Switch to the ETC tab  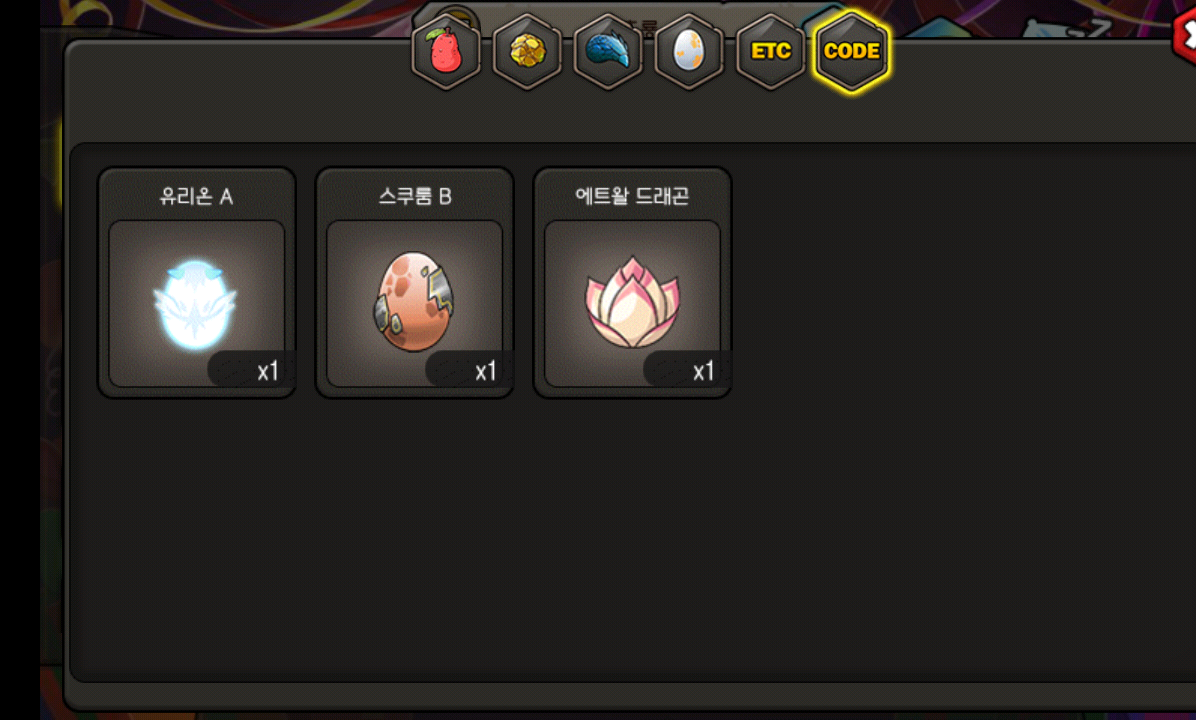pyautogui.click(x=770, y=52)
